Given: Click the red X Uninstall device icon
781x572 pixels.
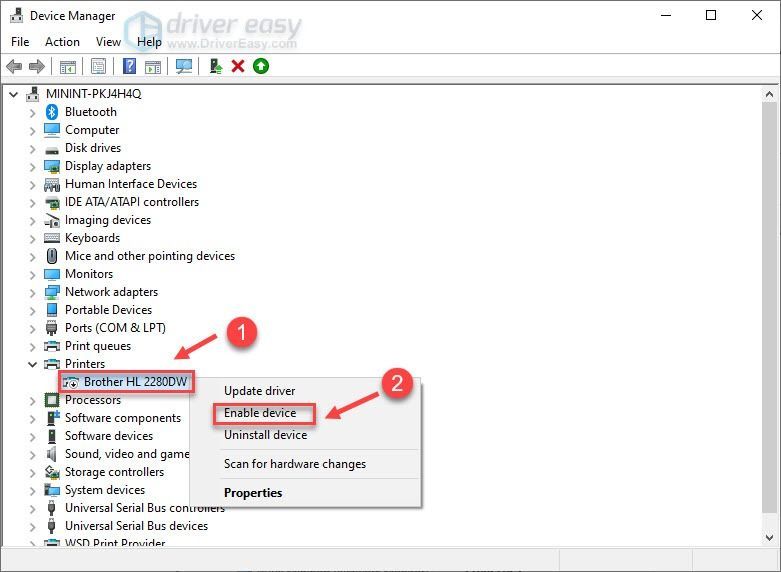Looking at the screenshot, I should [238, 66].
